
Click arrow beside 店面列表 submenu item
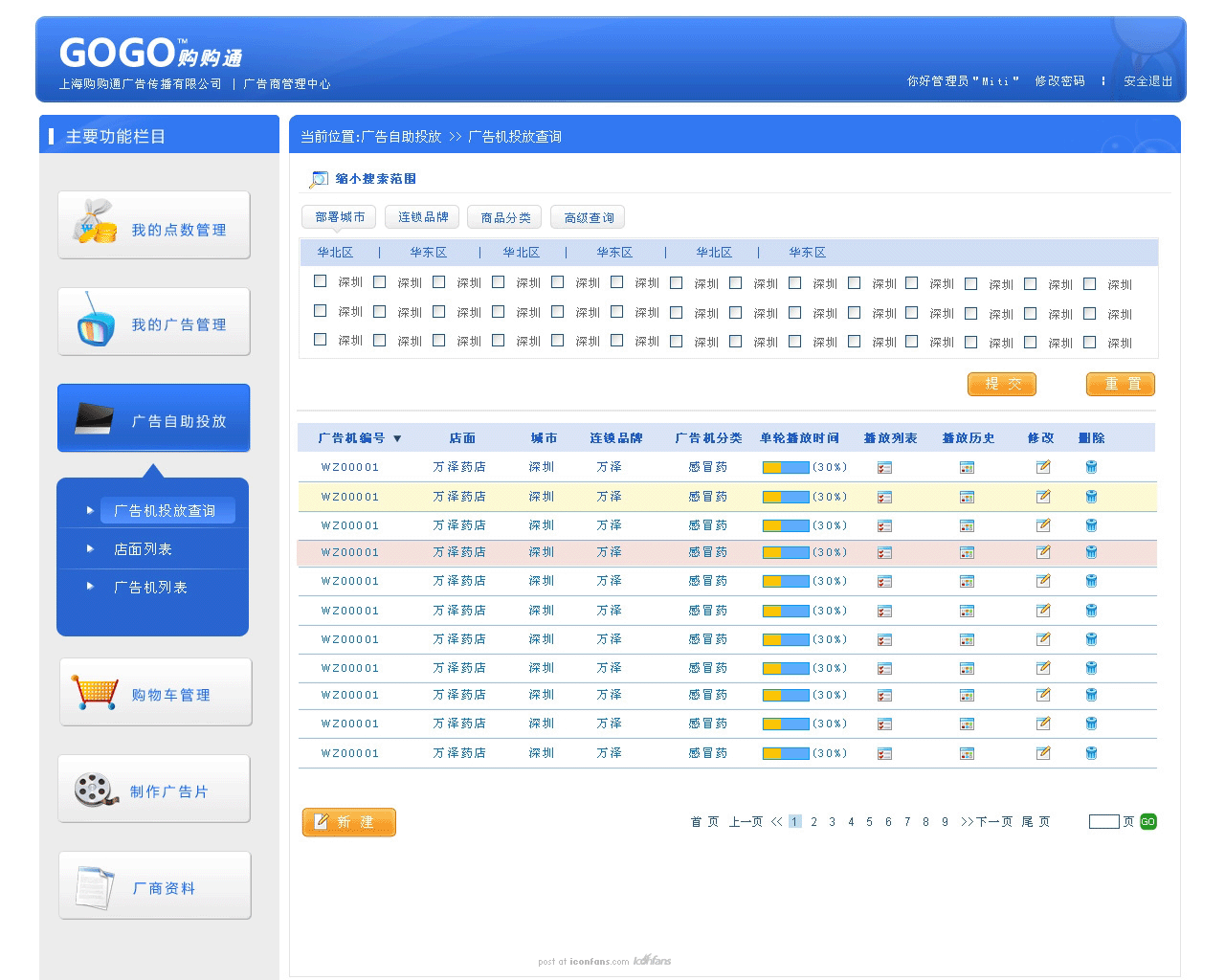[90, 548]
